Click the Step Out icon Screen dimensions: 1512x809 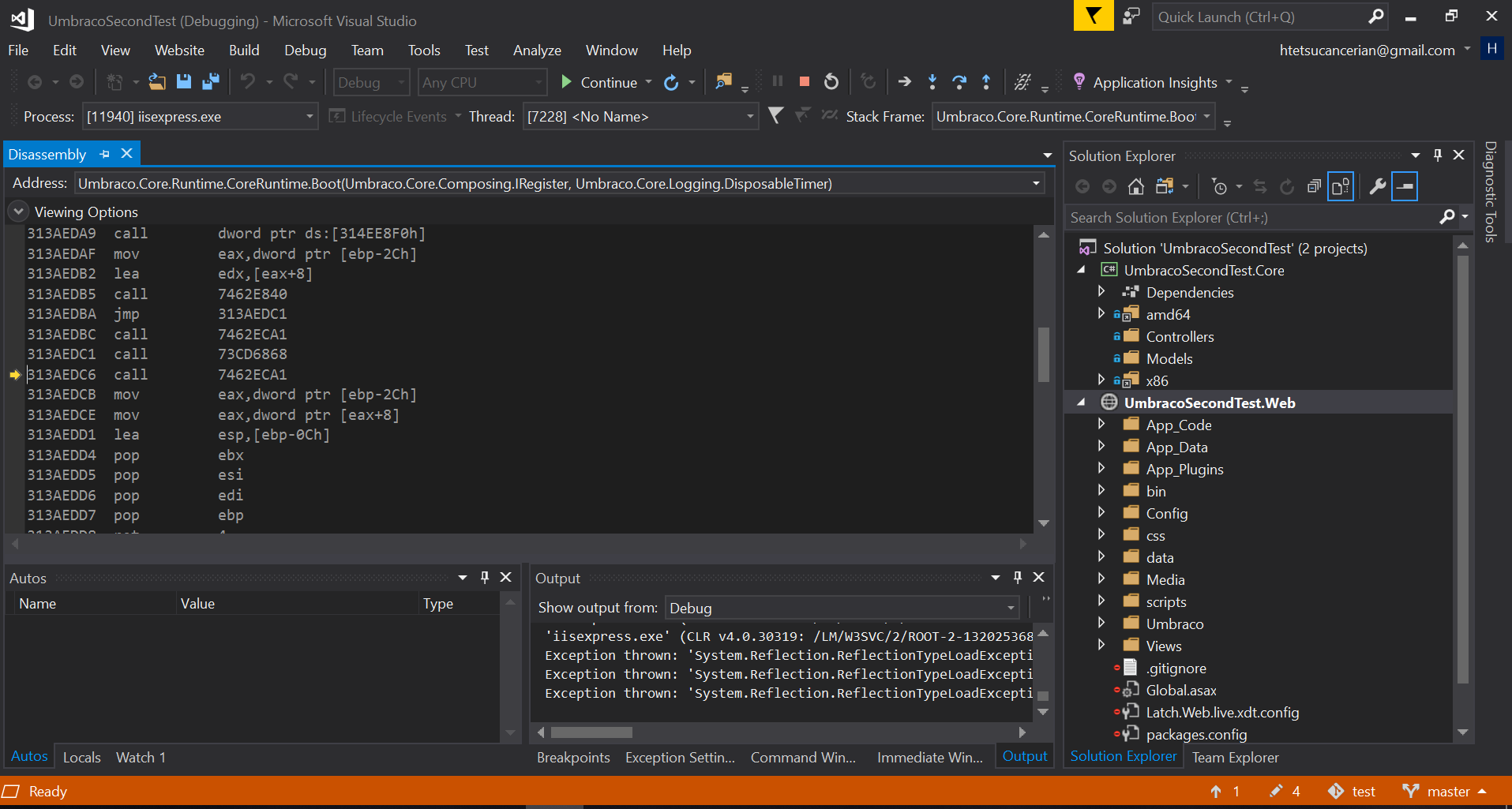coord(986,82)
